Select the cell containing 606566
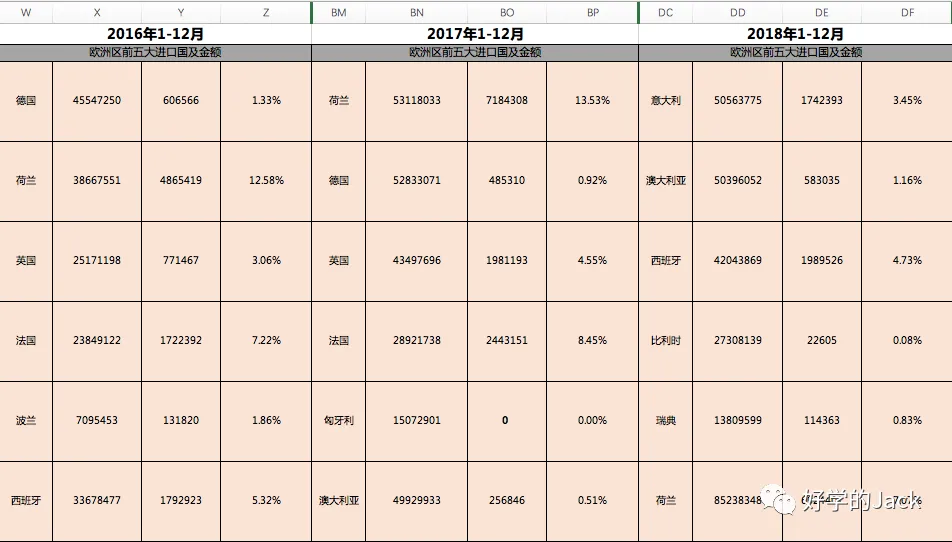Screen dimensions: 952x542 click(x=181, y=101)
